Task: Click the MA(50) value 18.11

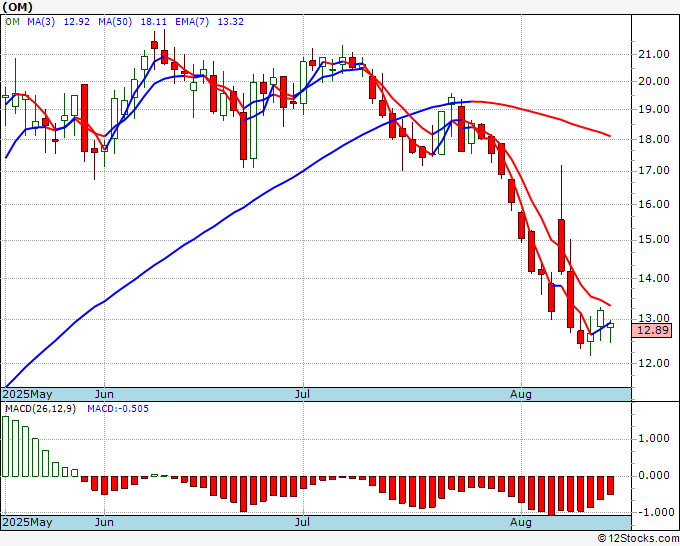Action: coord(154,22)
